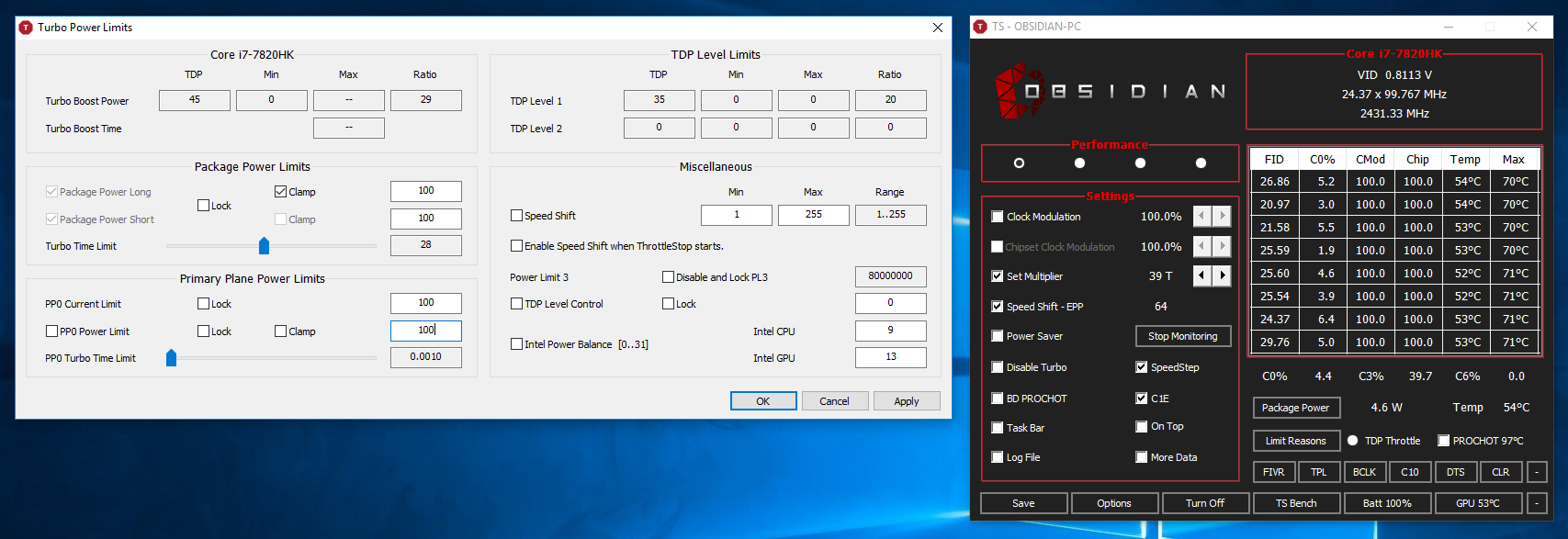
Task: Check the More Data box
Action: (x=1142, y=457)
